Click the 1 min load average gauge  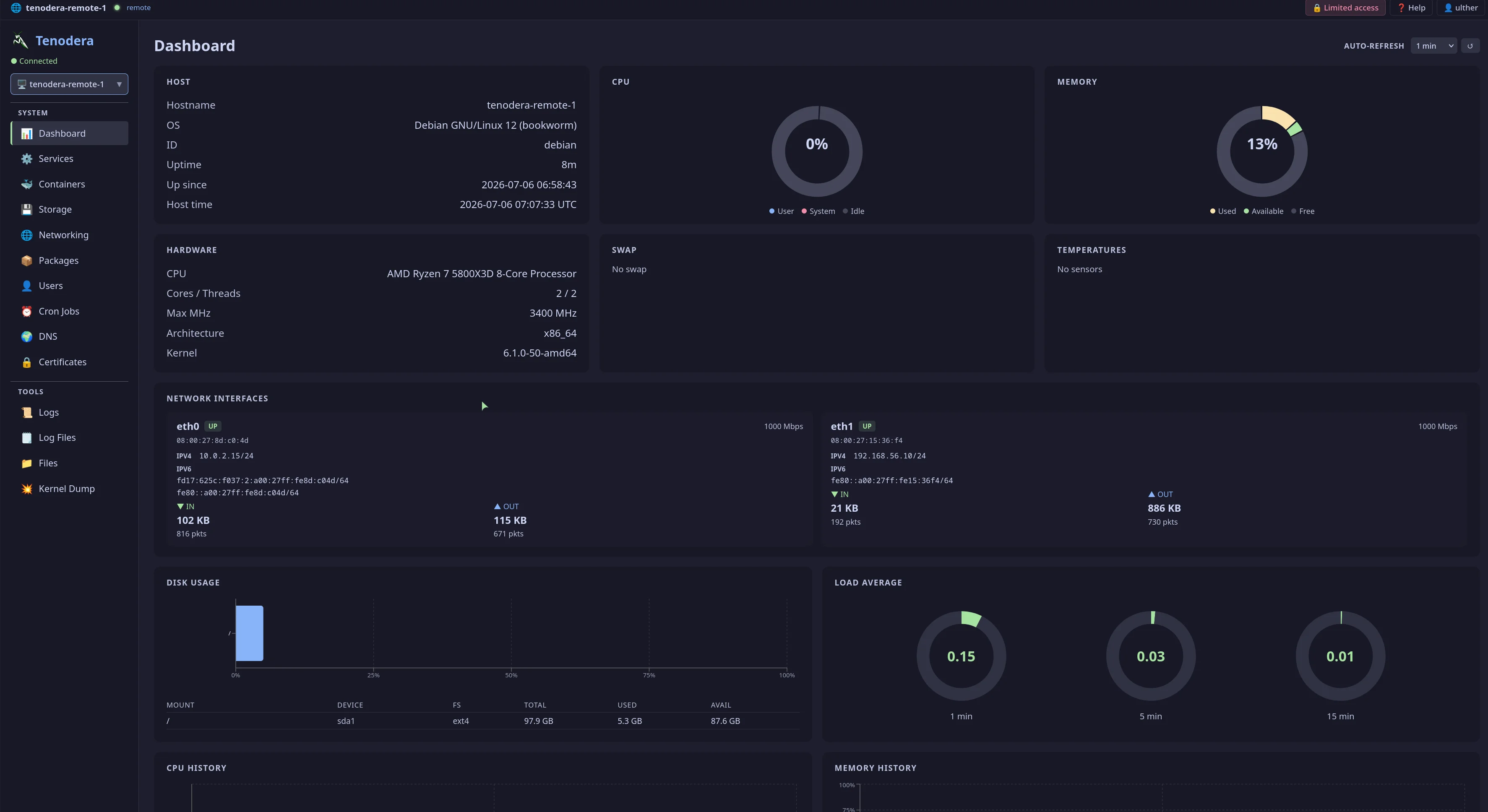(x=961, y=656)
